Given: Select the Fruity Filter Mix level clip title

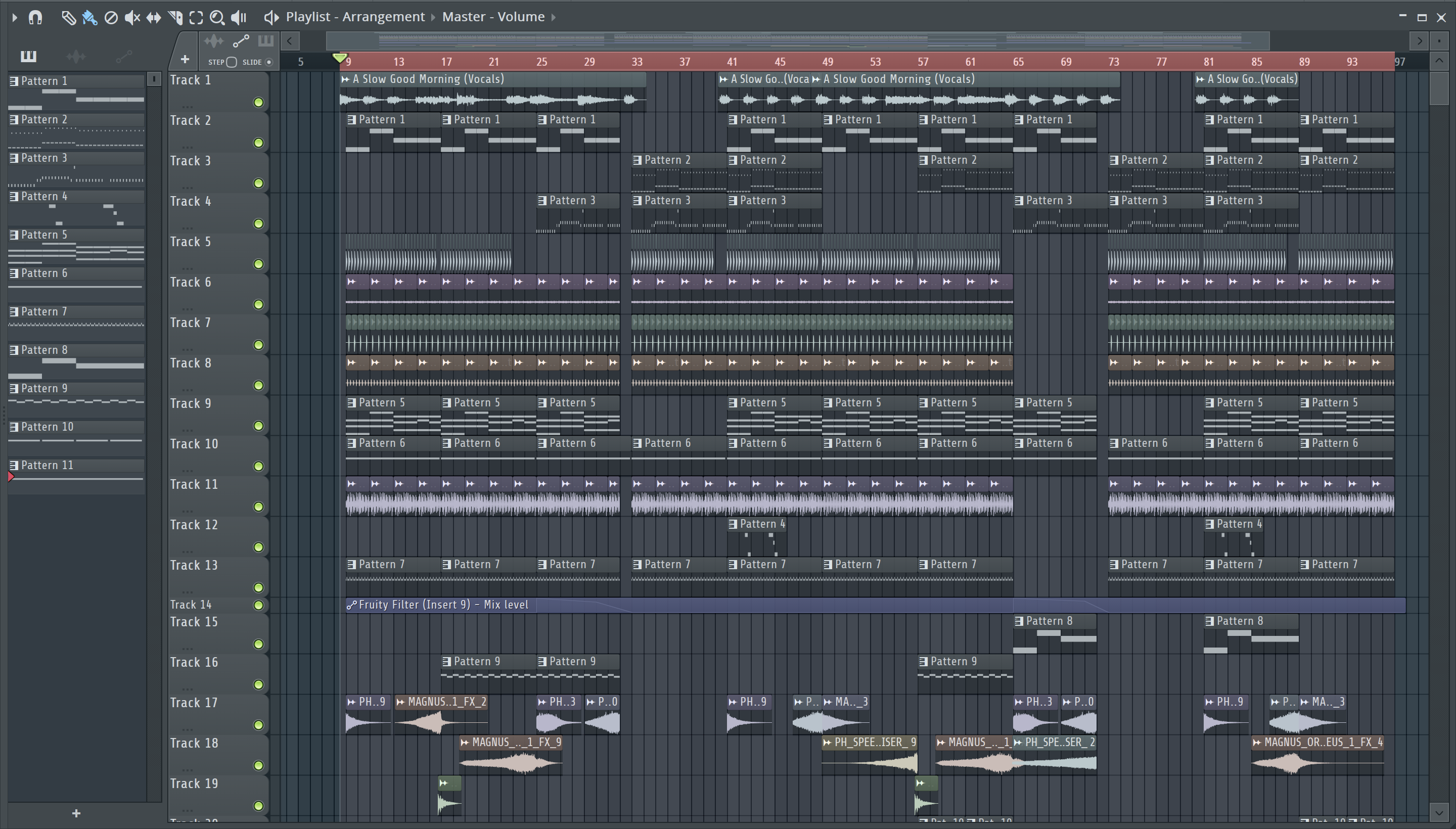Looking at the screenshot, I should pos(443,605).
